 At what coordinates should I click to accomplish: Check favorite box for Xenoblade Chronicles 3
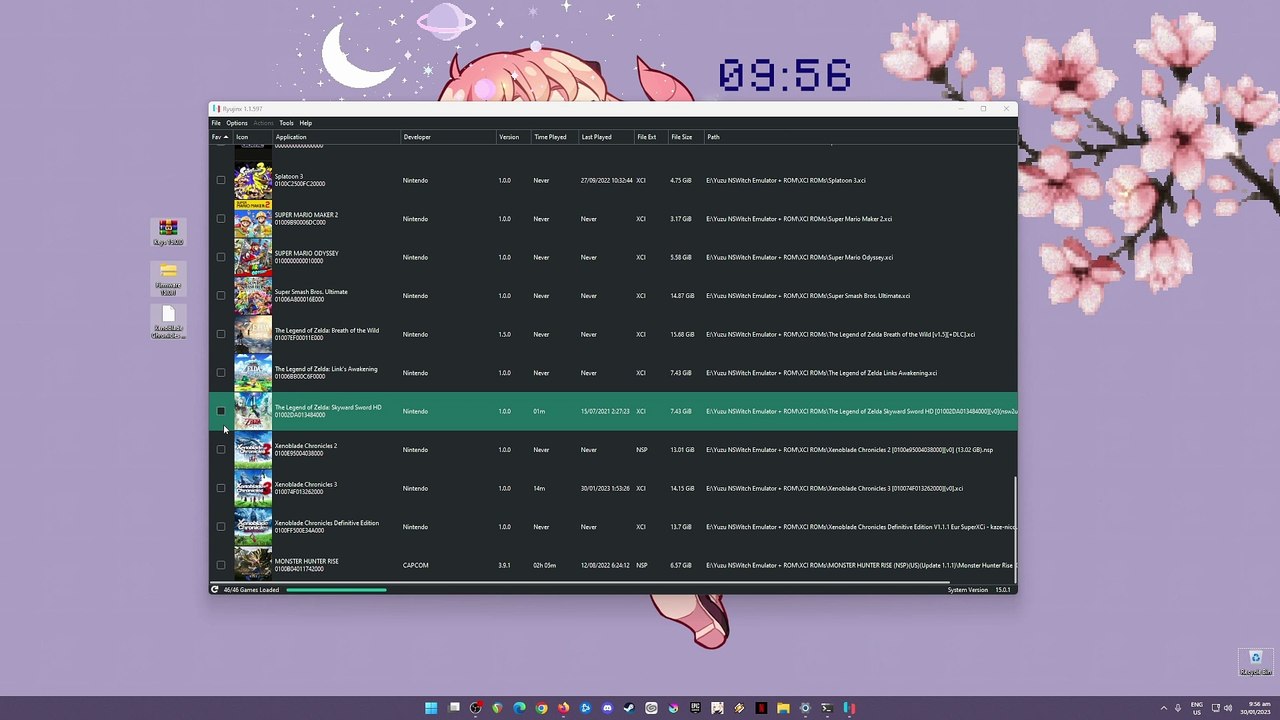(x=221, y=488)
